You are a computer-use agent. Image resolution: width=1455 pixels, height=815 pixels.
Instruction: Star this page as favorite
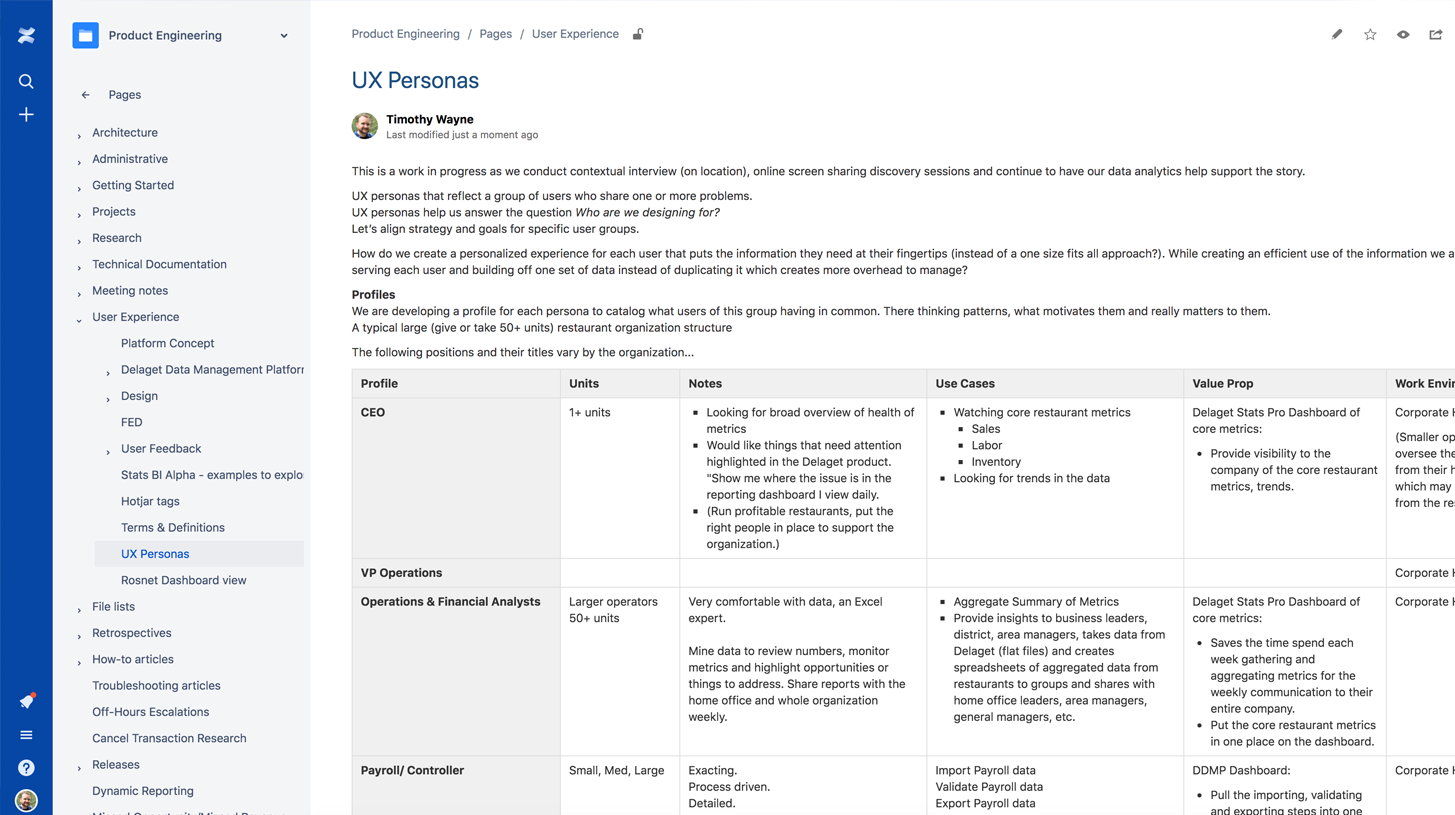[x=1370, y=34]
